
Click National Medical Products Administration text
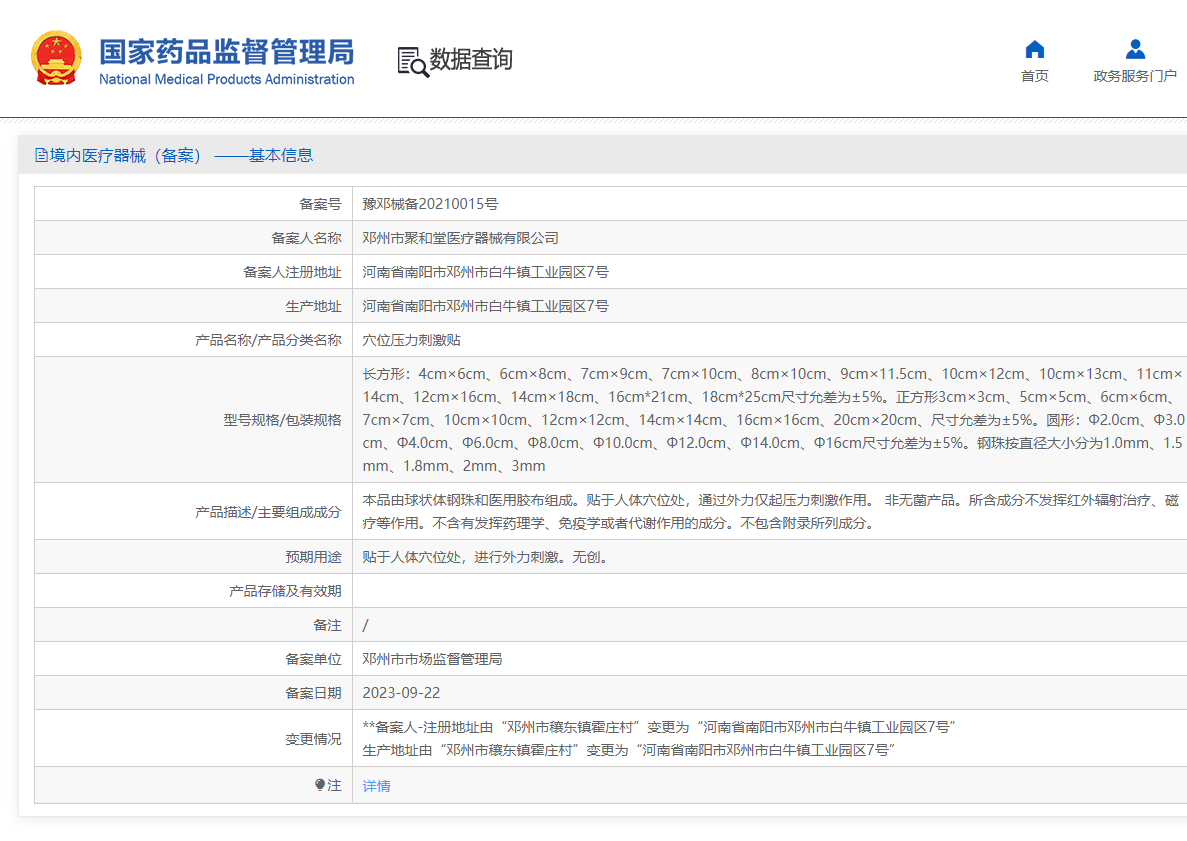coord(226,79)
